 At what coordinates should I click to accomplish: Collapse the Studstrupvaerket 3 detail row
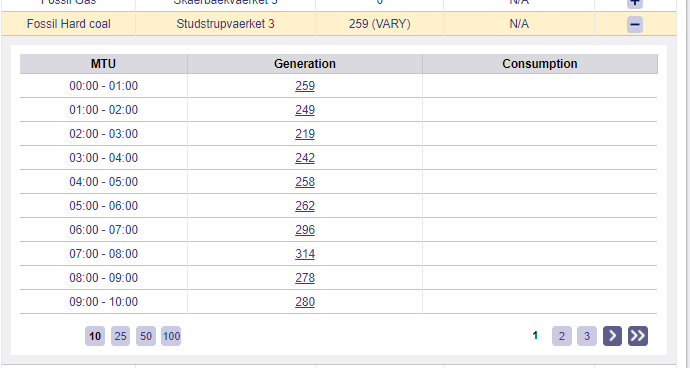(x=635, y=24)
